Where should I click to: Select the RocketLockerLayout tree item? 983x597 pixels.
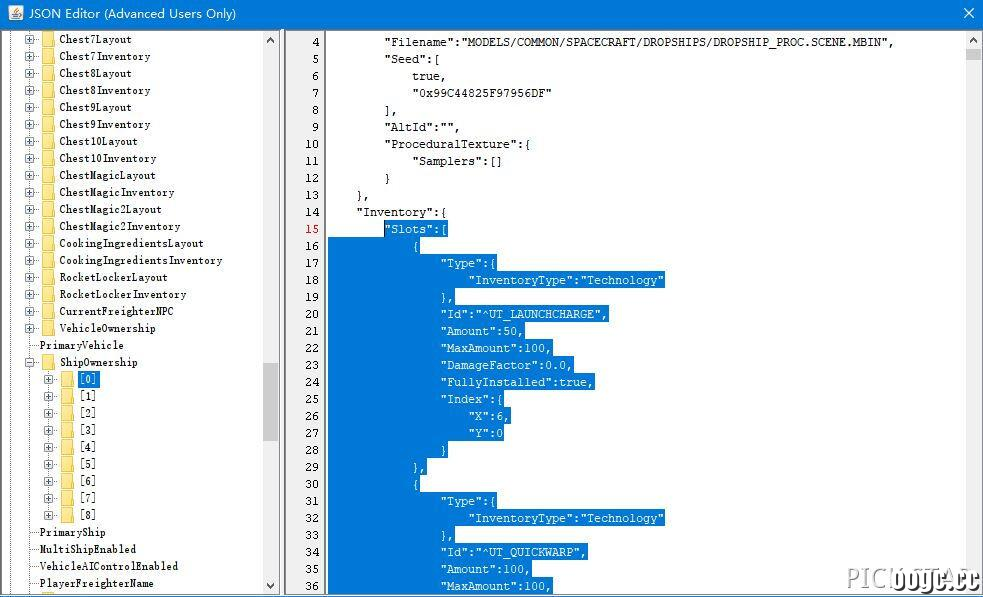point(113,277)
